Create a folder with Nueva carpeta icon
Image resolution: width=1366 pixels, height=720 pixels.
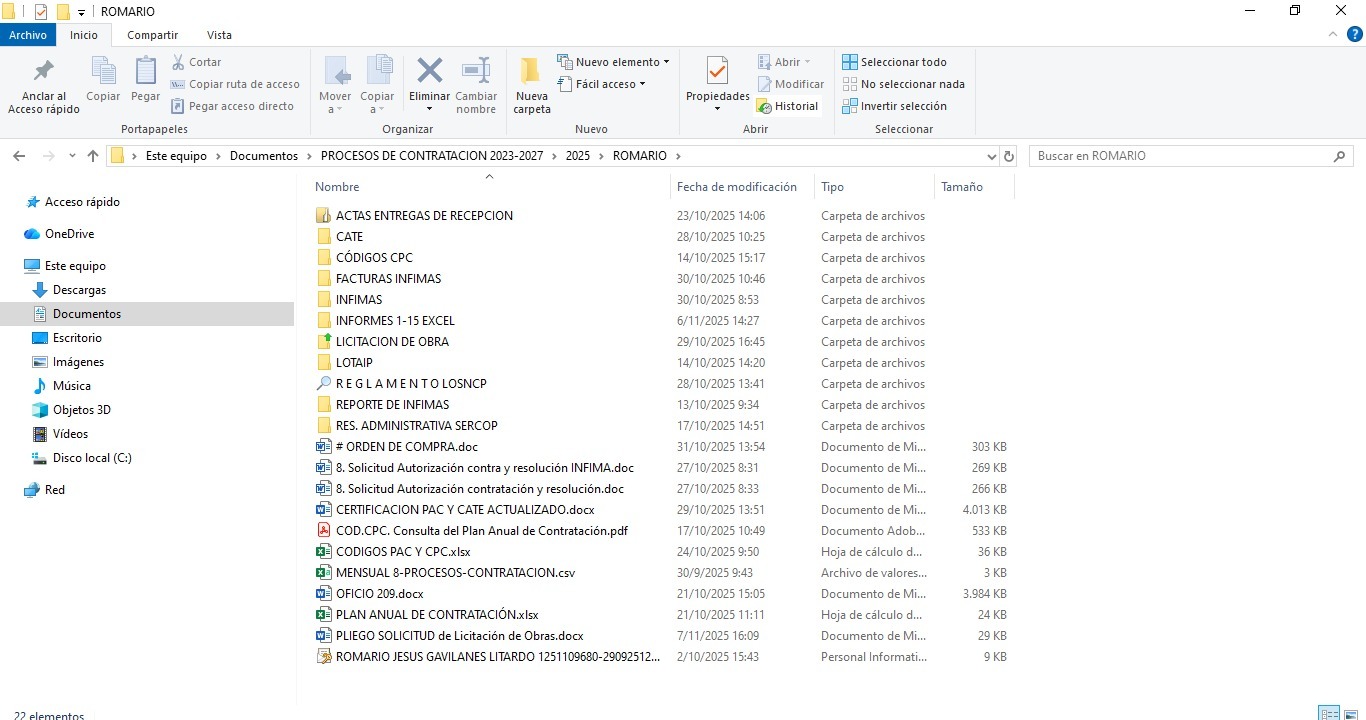pos(531,73)
